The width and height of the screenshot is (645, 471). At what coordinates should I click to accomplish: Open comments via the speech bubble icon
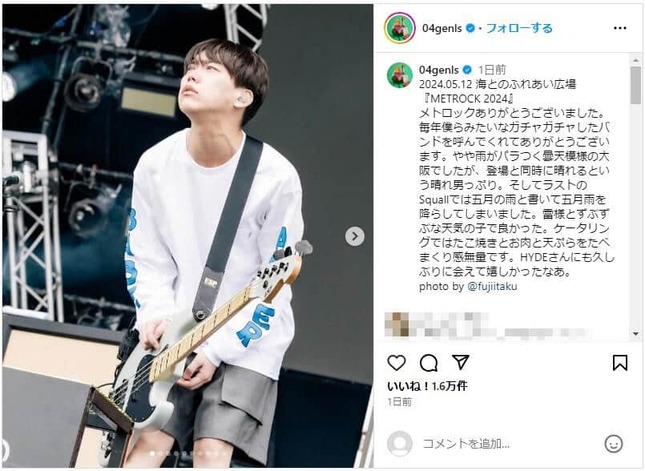pyautogui.click(x=428, y=362)
